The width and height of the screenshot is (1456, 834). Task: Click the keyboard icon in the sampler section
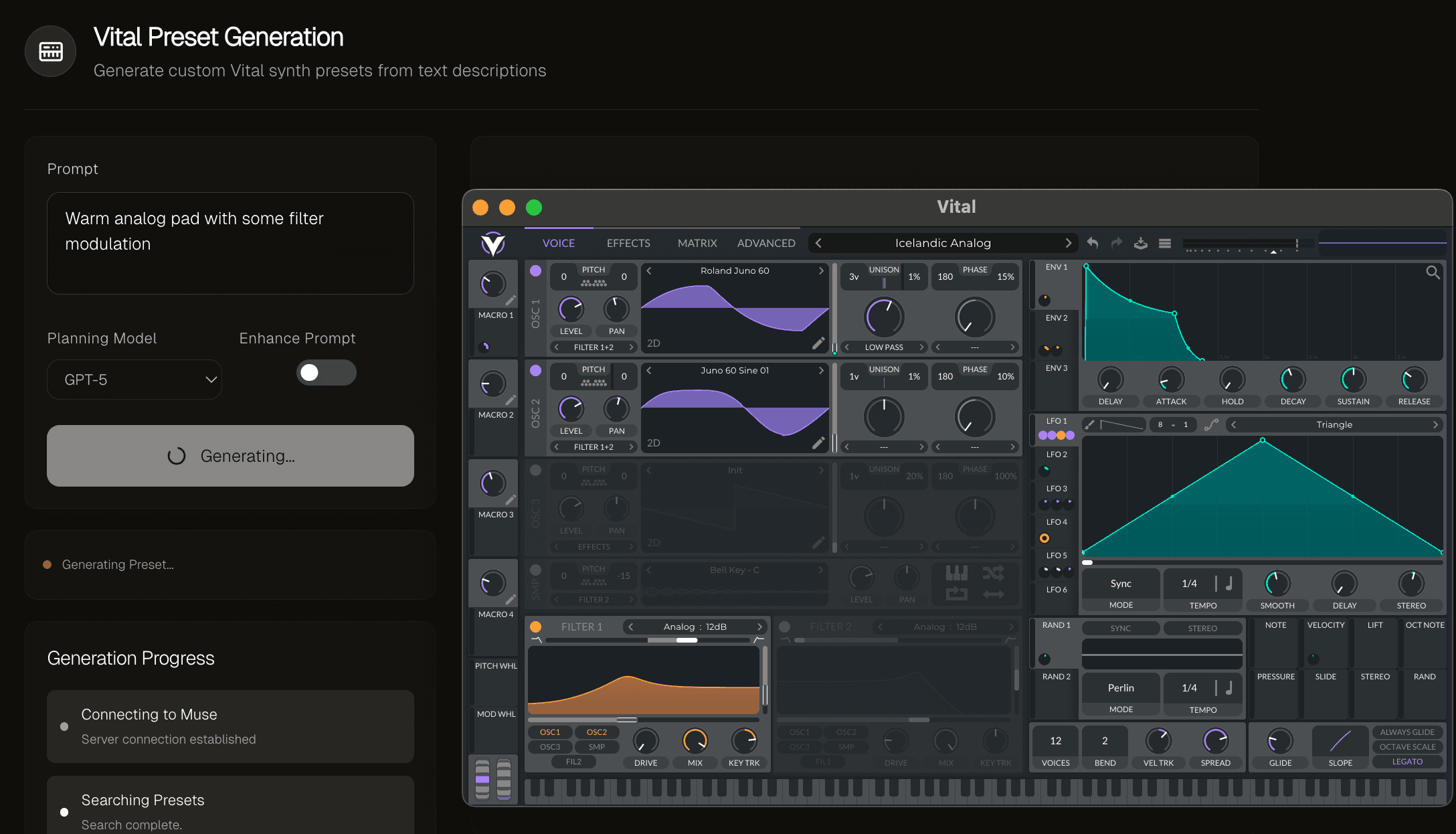point(955,572)
